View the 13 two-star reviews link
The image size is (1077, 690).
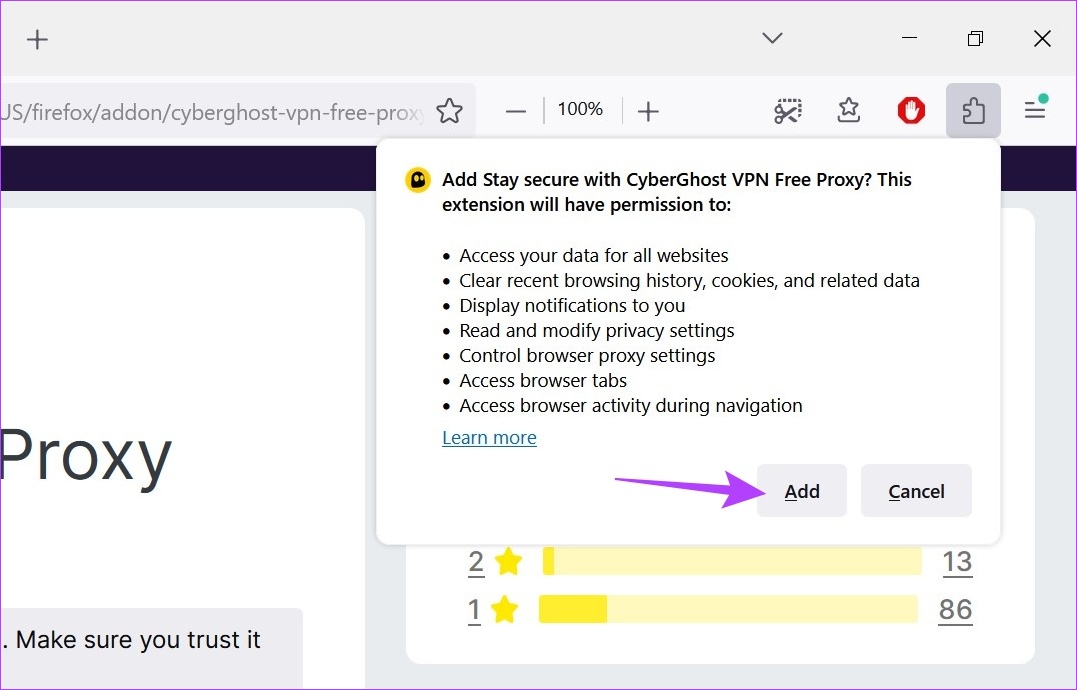tap(957, 562)
